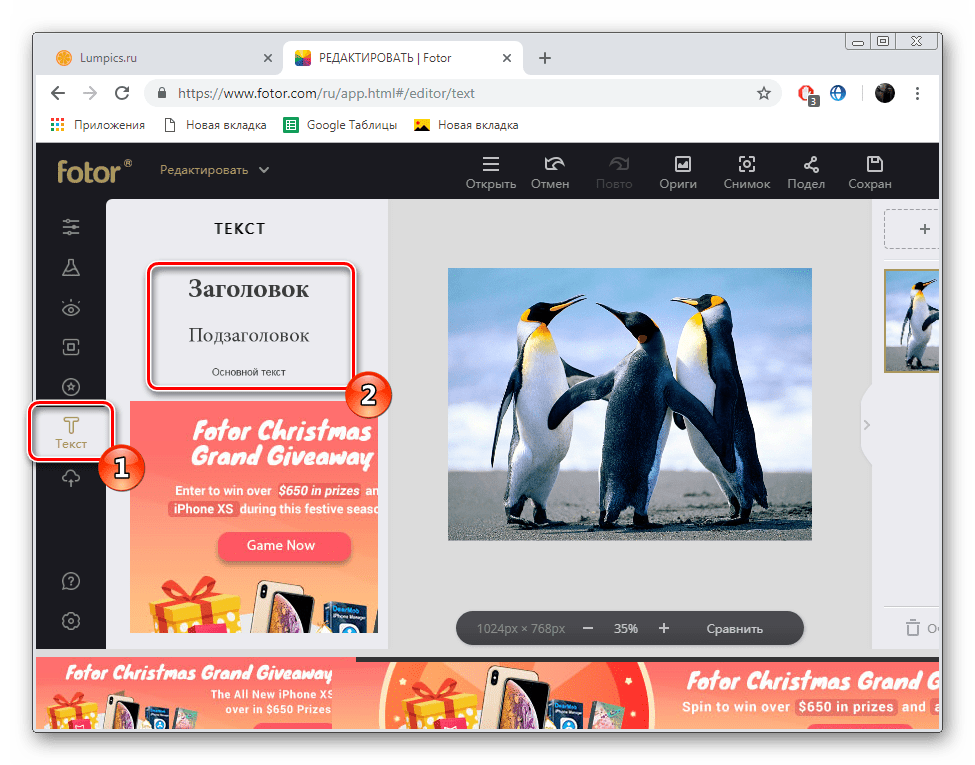The image size is (975, 765).
Task: Click the zoom out minus button
Action: tap(588, 629)
